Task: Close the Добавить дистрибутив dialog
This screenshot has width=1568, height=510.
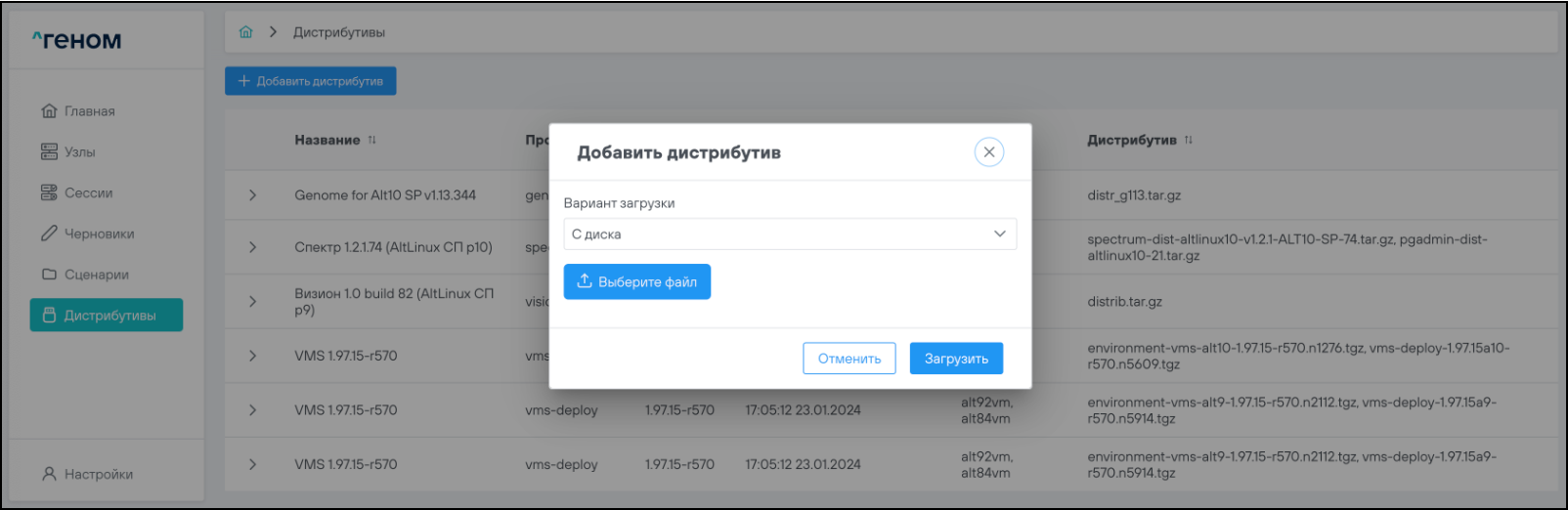Action: (x=988, y=152)
